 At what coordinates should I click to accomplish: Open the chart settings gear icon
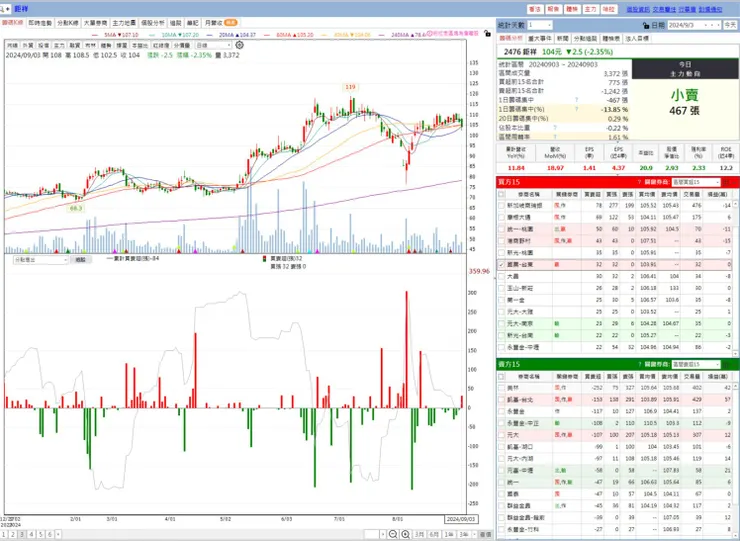pyautogui.click(x=240, y=45)
